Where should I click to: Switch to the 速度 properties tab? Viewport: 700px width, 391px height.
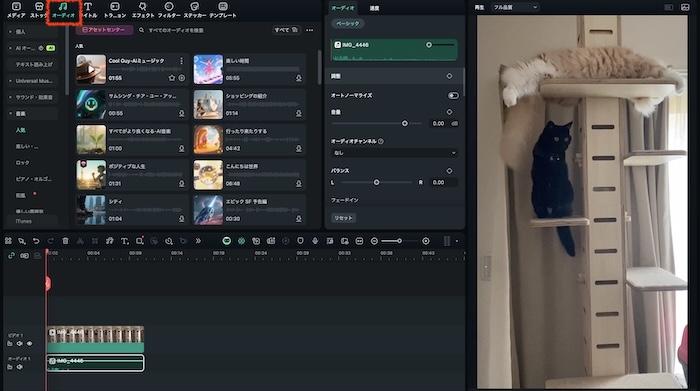point(374,8)
